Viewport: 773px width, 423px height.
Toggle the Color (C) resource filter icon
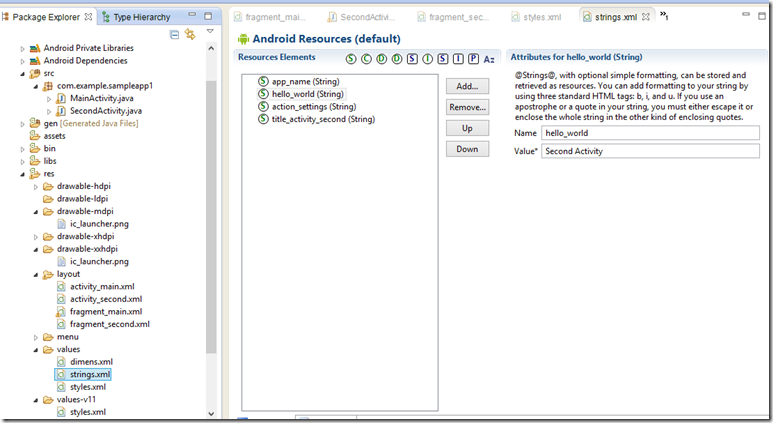367,59
